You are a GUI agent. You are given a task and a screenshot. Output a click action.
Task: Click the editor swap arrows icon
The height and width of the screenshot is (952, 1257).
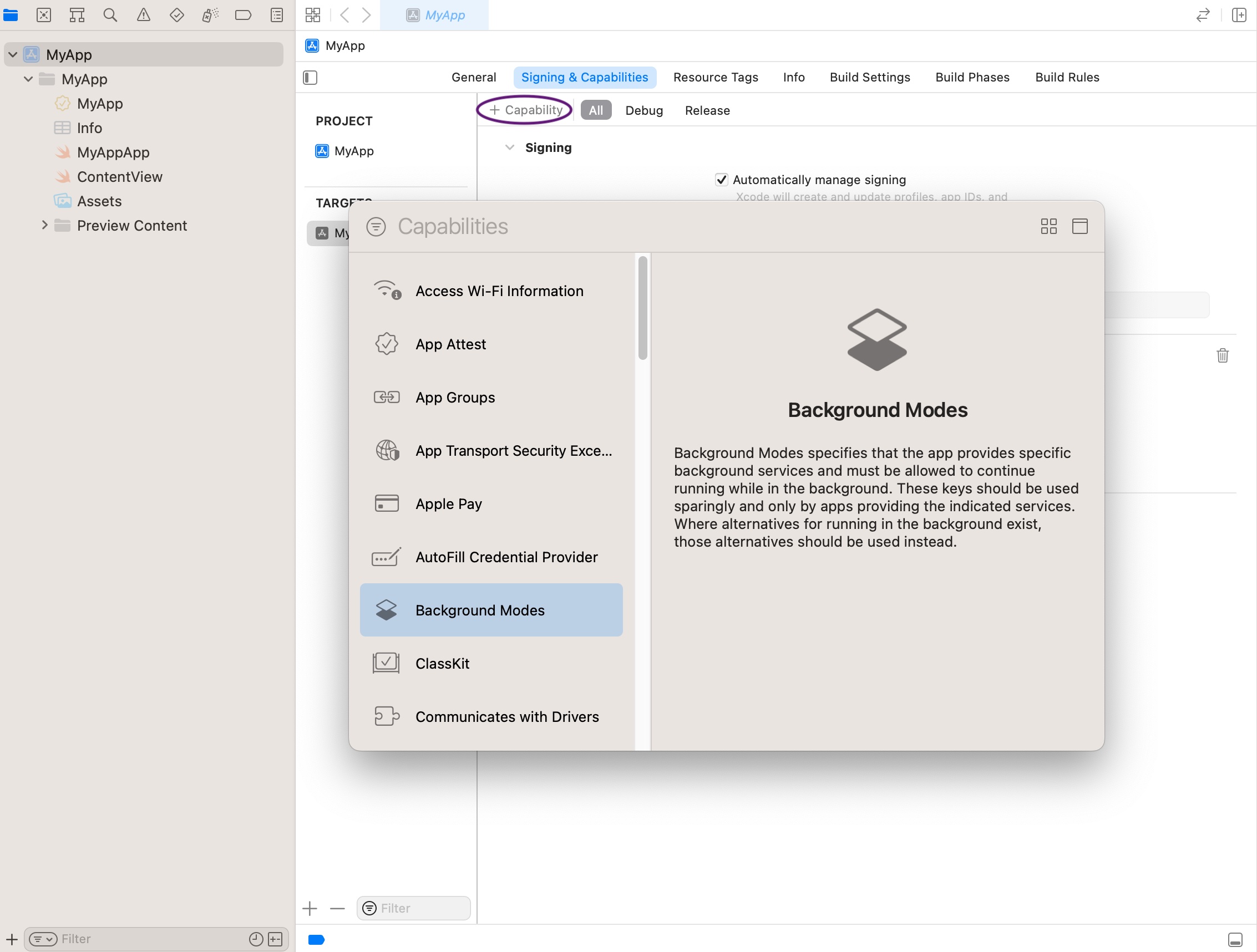click(1203, 15)
